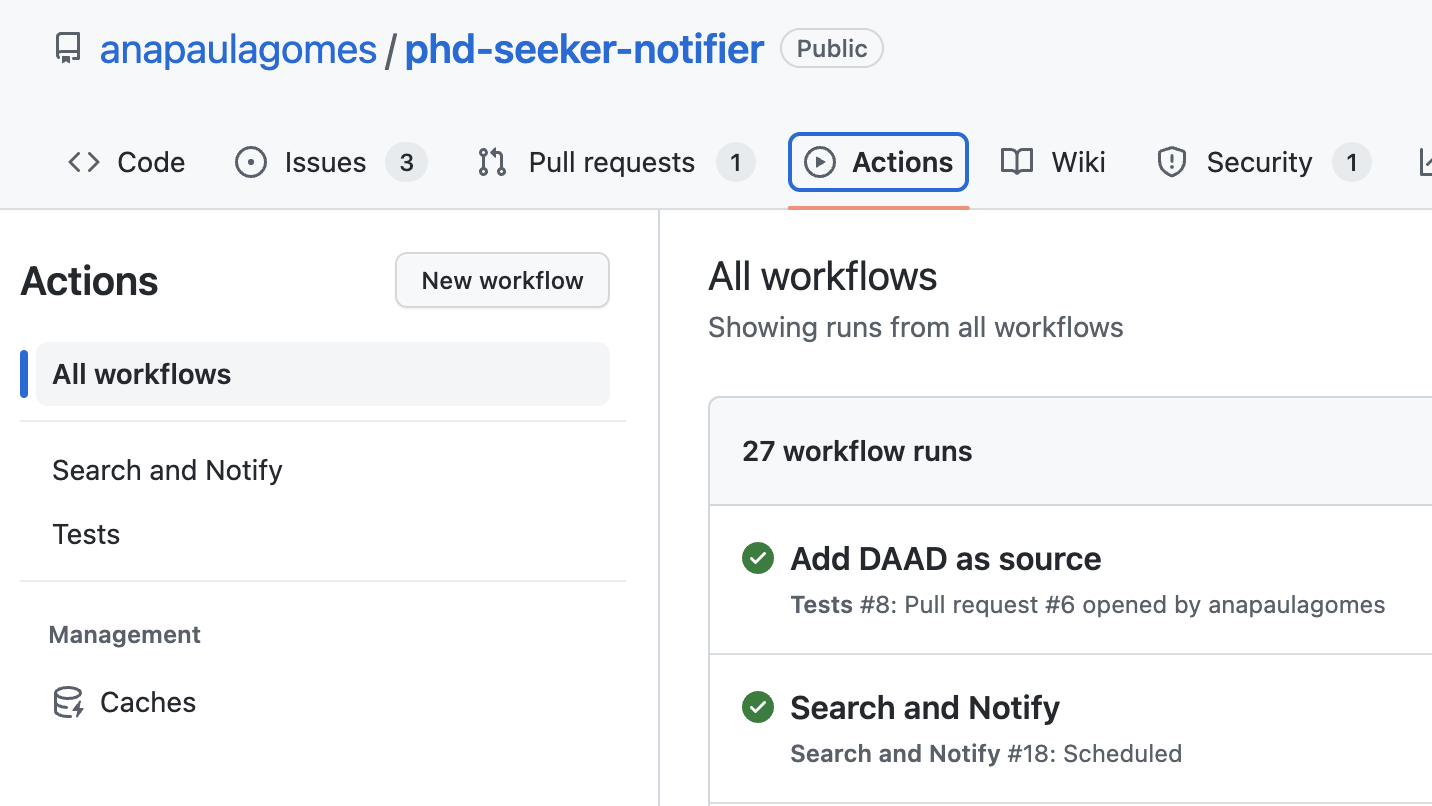This screenshot has height=806, width=1432.
Task: Open the Search and Notify workflow run
Action: pos(925,707)
